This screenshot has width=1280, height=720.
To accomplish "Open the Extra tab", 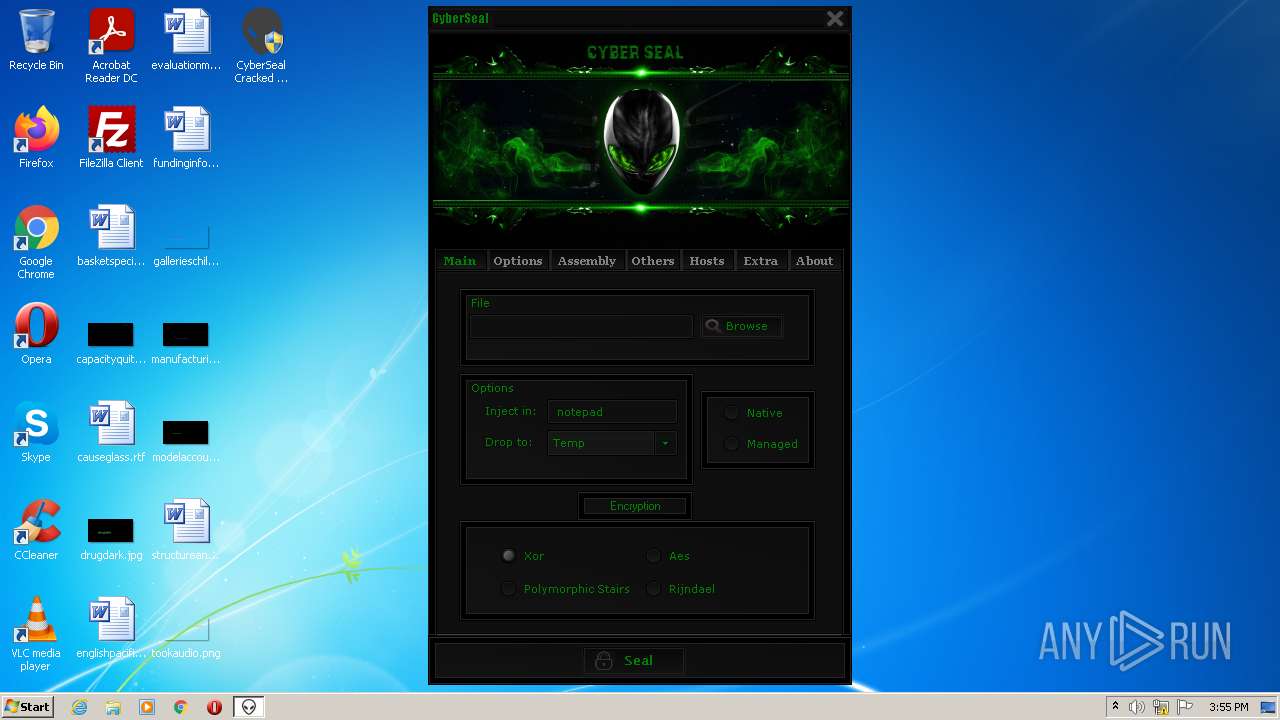I will [x=761, y=261].
